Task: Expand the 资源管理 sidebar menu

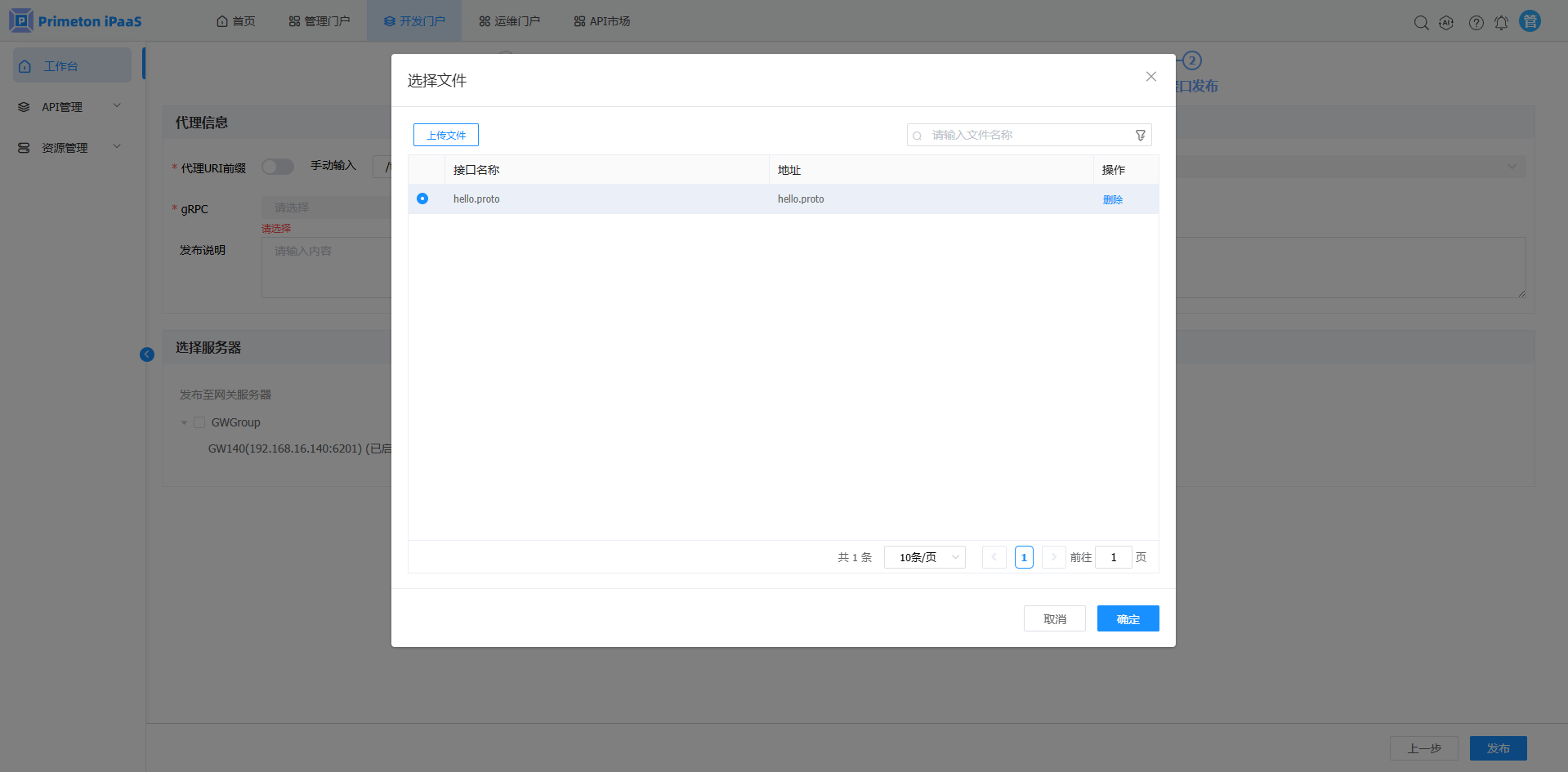Action: (70, 148)
